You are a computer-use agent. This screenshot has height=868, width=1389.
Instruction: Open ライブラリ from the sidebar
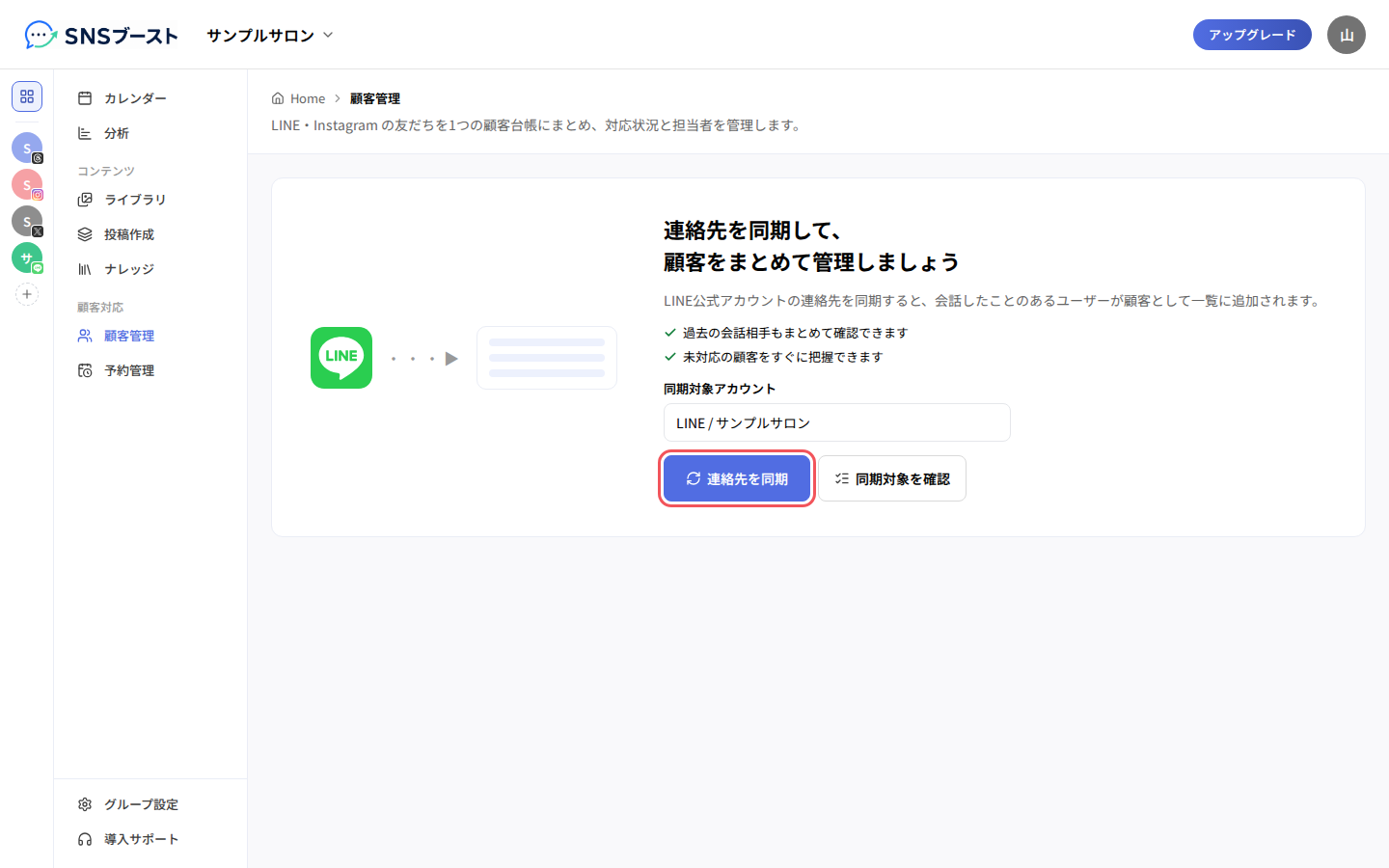tap(150, 200)
